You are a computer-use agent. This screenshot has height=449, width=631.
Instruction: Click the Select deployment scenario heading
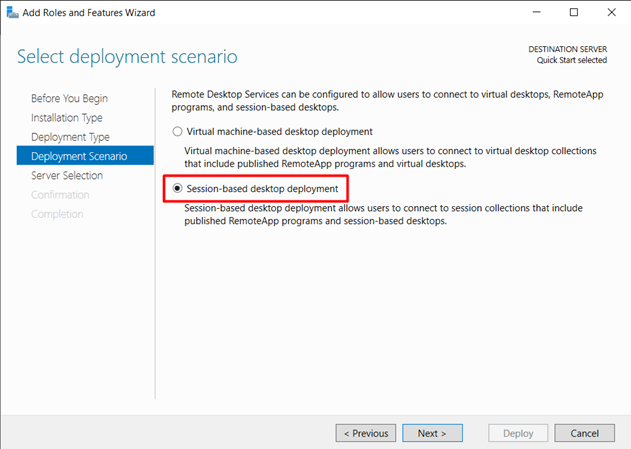(x=127, y=56)
